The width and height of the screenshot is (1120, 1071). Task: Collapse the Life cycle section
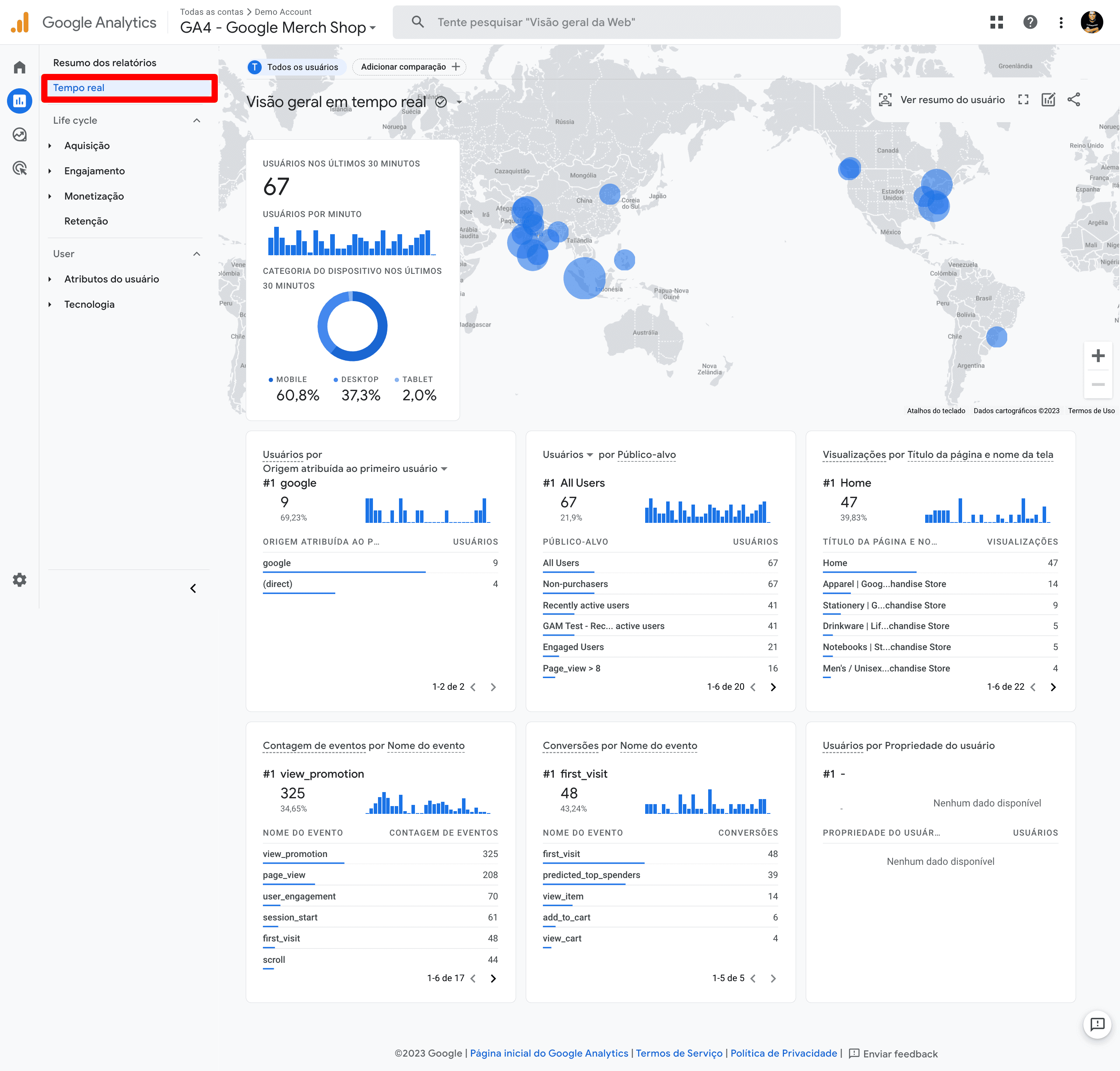[x=197, y=121]
